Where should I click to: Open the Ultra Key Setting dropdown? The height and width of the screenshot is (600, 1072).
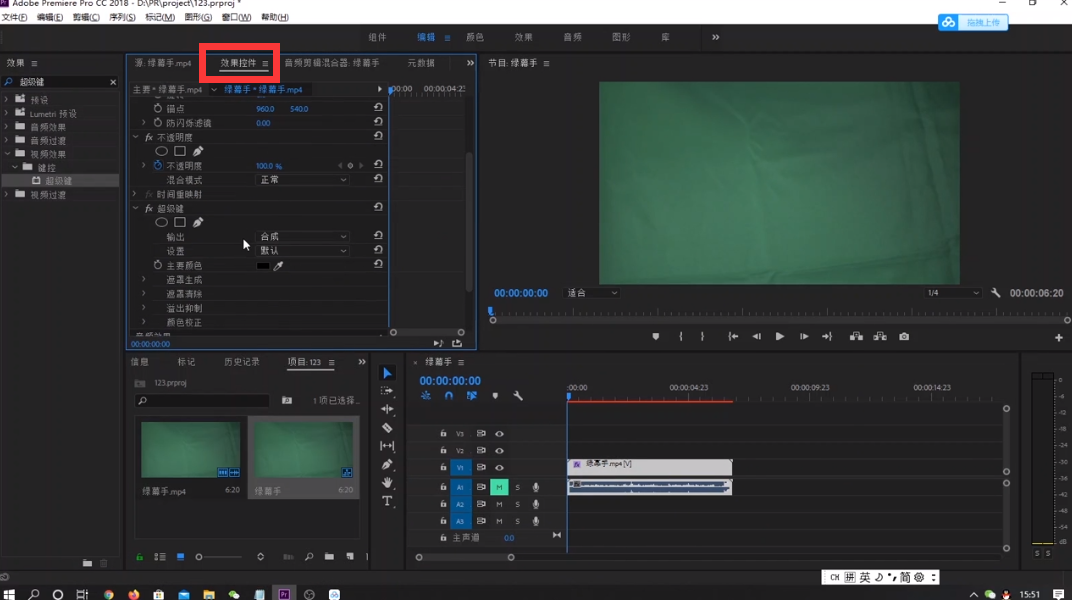pyautogui.click(x=302, y=251)
